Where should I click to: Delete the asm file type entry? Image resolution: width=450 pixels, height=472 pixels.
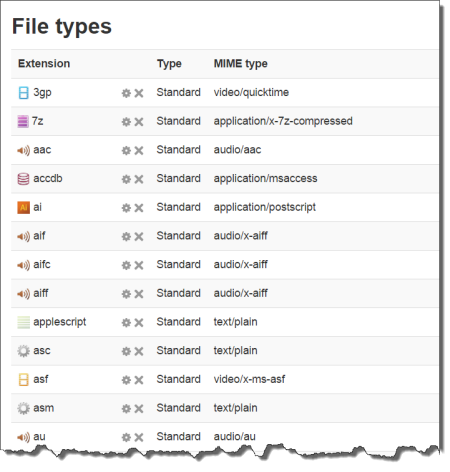point(139,408)
